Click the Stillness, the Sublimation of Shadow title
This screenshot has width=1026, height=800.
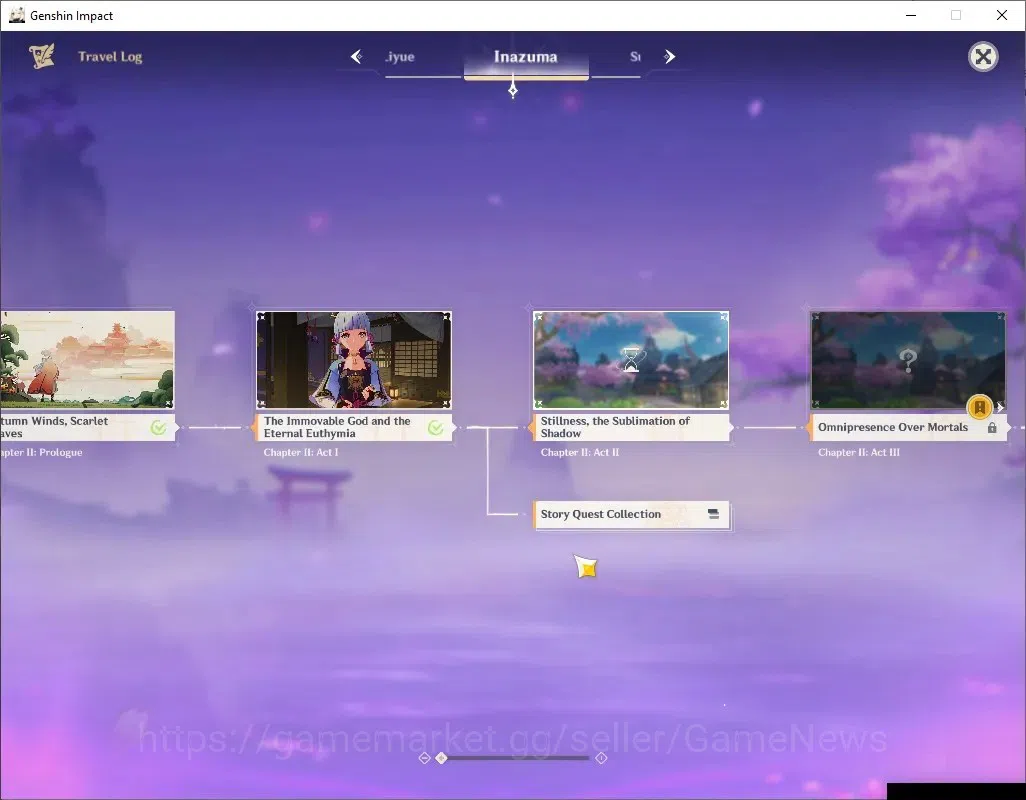tap(615, 427)
